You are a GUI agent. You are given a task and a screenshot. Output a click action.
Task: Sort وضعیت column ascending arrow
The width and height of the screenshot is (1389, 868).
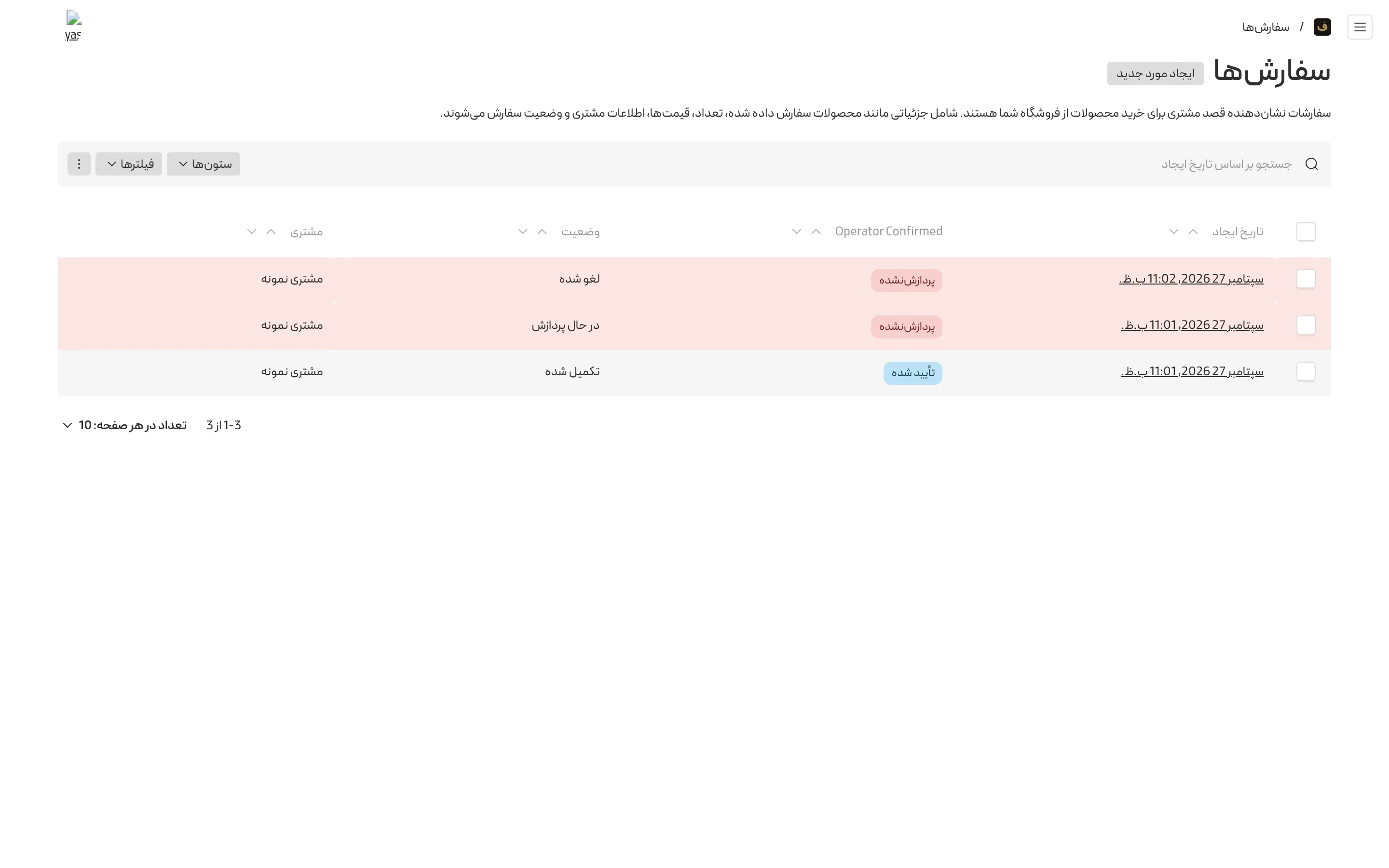point(542,231)
